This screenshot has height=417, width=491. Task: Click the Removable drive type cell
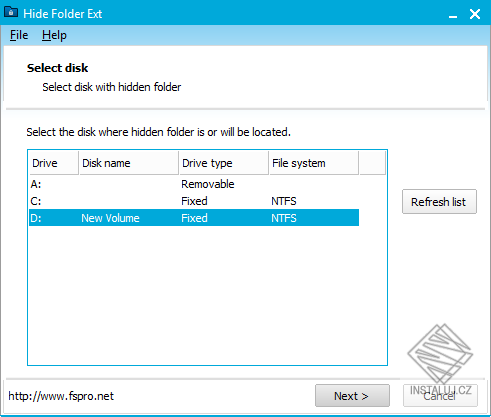point(208,184)
